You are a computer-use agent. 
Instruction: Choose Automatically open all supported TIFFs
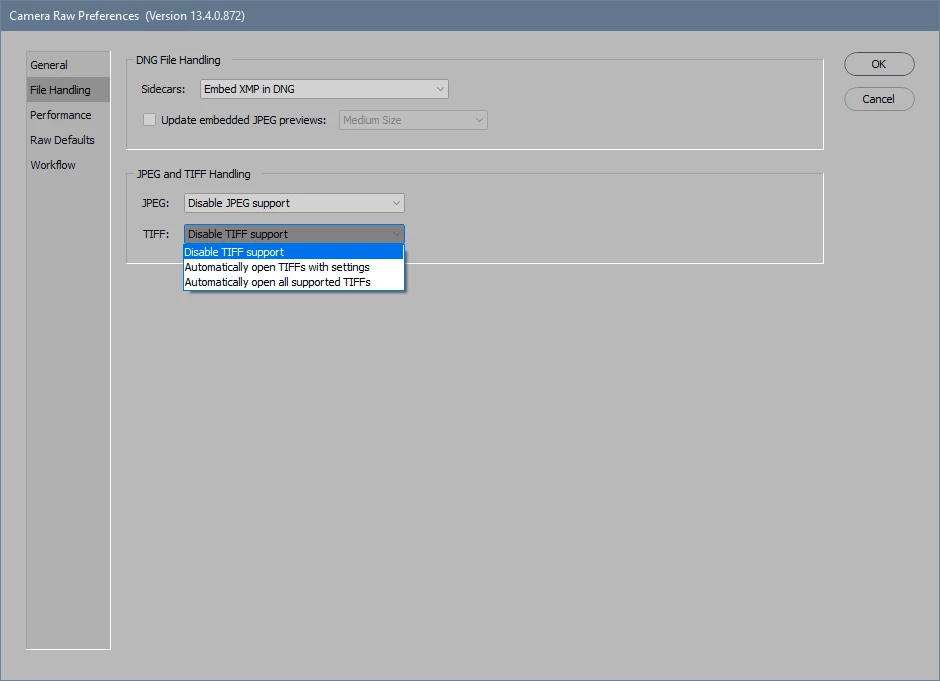coord(293,282)
